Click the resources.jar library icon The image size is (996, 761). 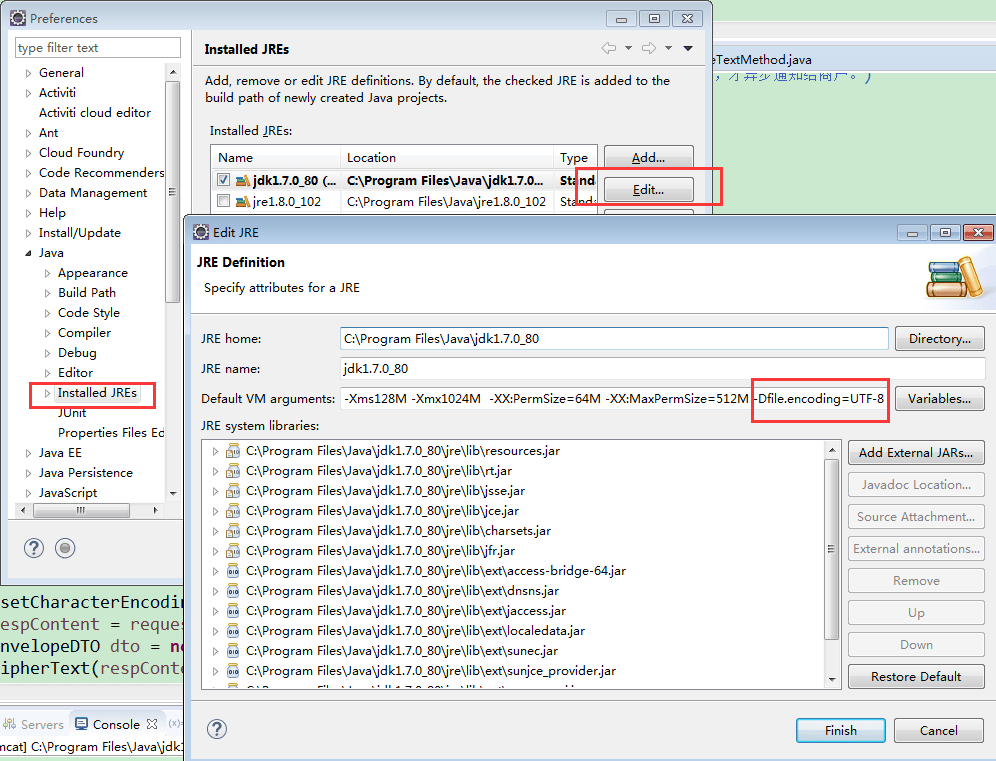[233, 451]
